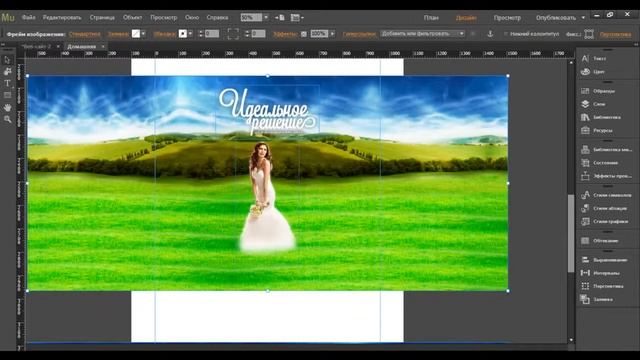Click the fill color swatch

[x=136, y=34]
